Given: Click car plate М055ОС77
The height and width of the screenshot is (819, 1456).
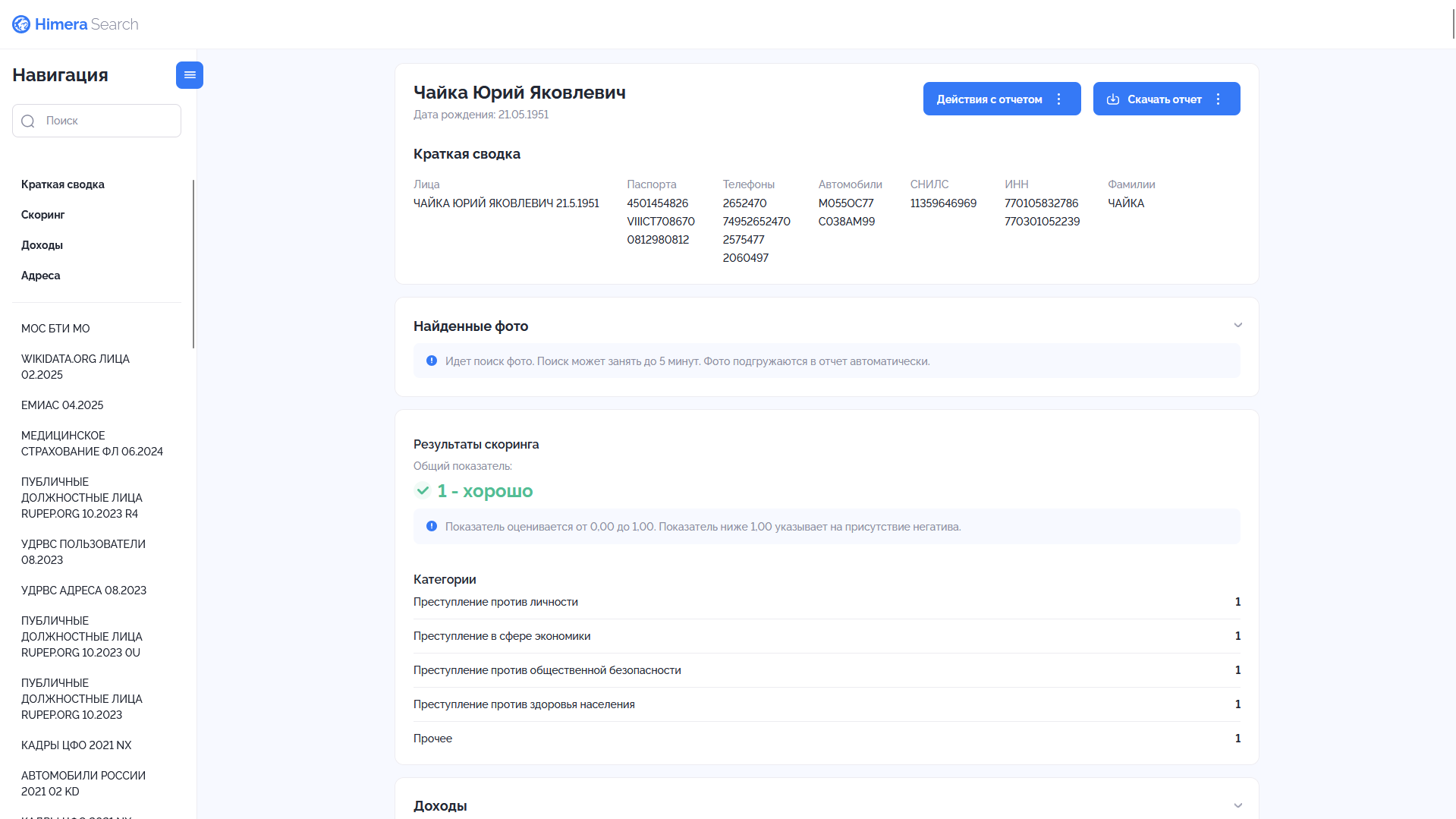Looking at the screenshot, I should [846, 203].
